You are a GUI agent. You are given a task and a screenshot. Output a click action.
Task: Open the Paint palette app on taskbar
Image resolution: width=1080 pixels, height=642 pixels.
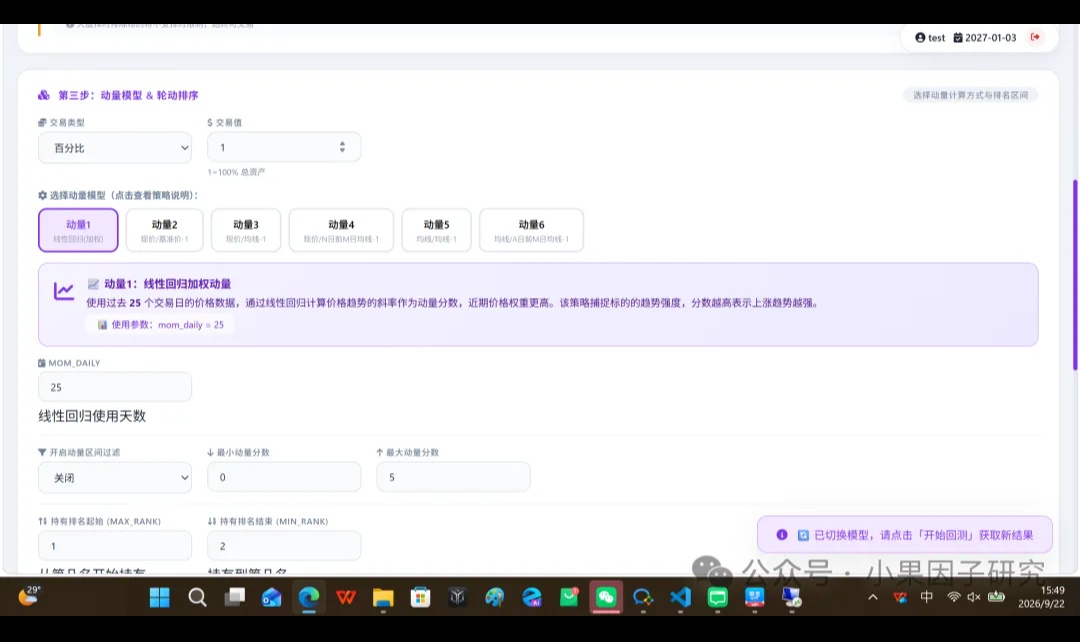click(x=495, y=597)
